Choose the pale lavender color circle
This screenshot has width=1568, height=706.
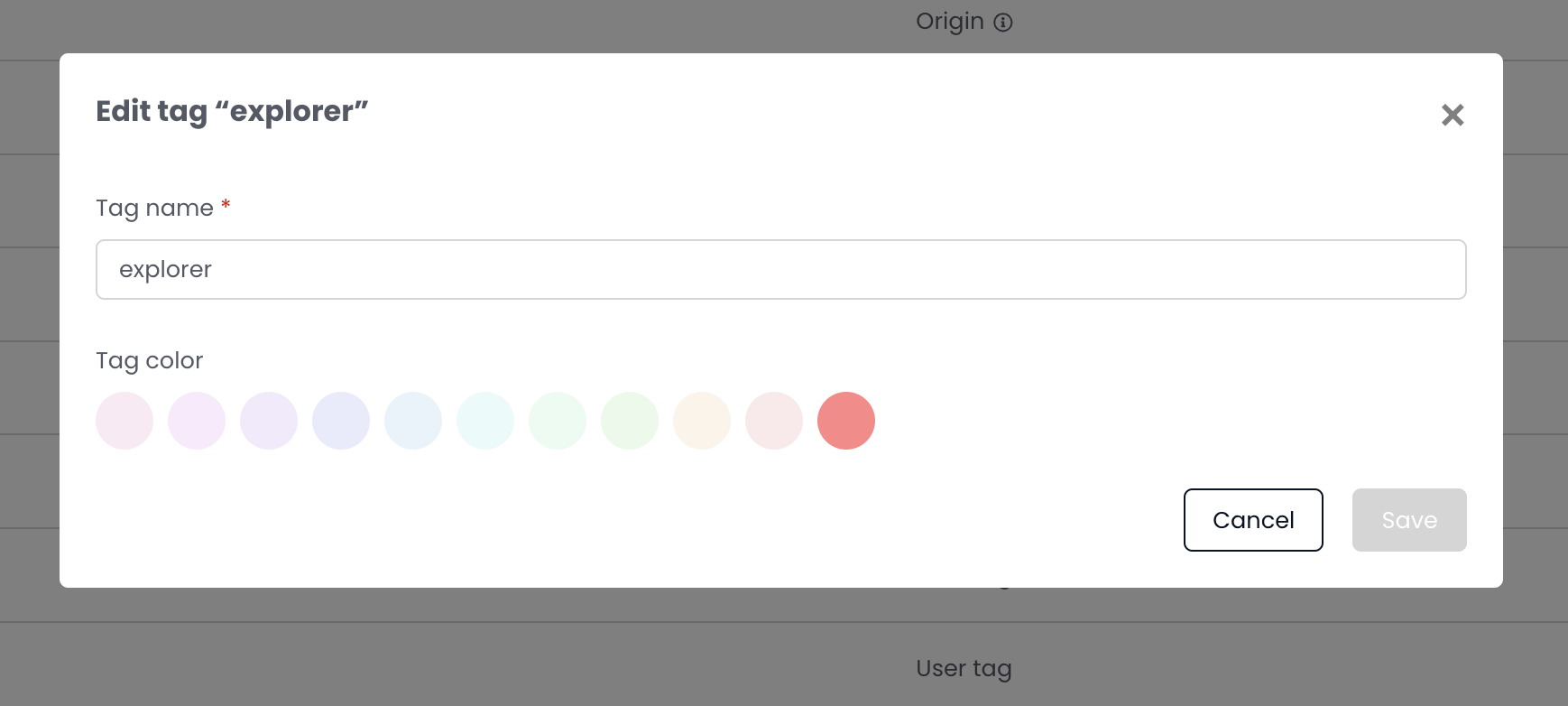pyautogui.click(x=197, y=420)
